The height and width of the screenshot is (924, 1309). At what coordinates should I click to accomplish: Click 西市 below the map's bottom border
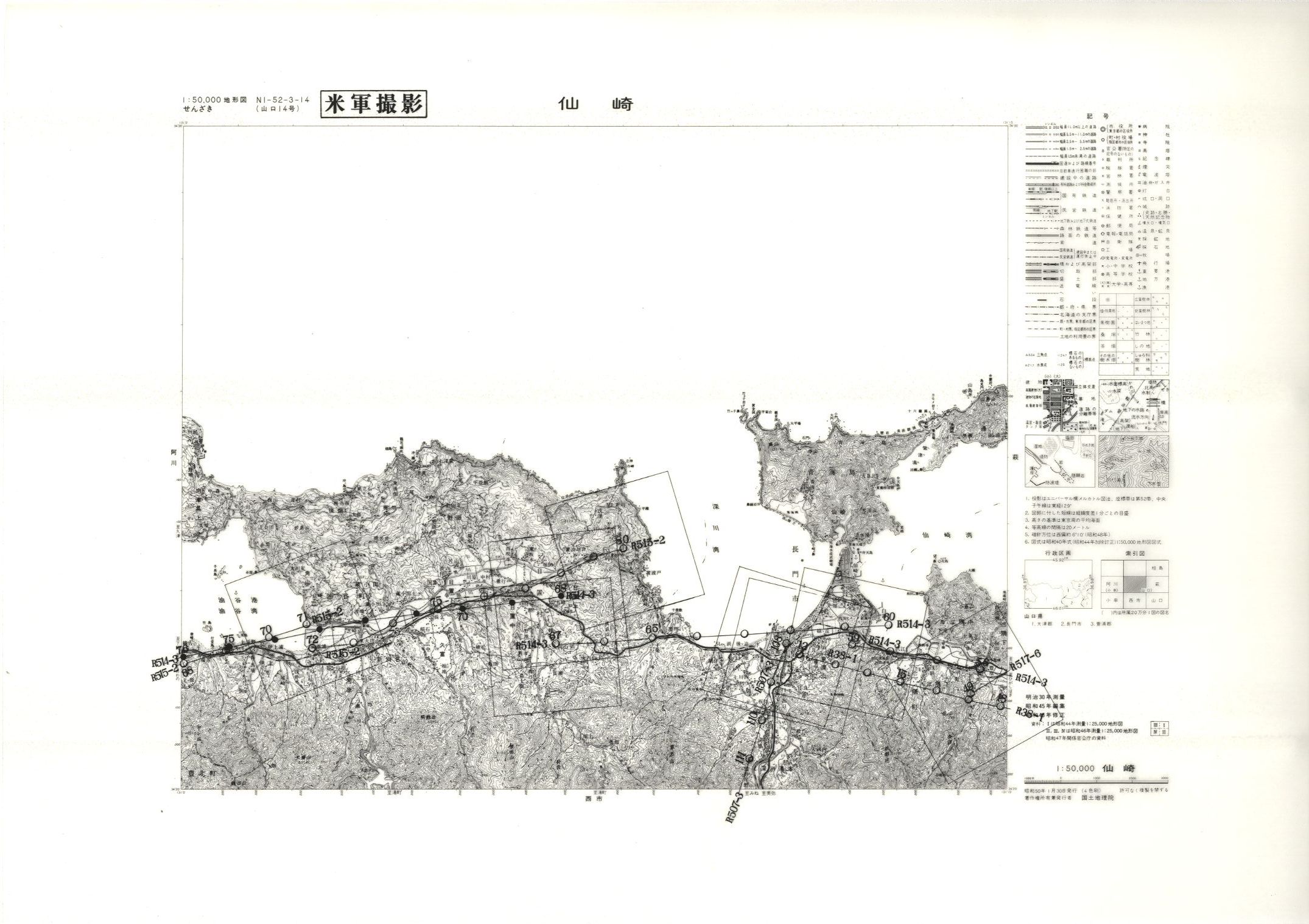(x=594, y=799)
